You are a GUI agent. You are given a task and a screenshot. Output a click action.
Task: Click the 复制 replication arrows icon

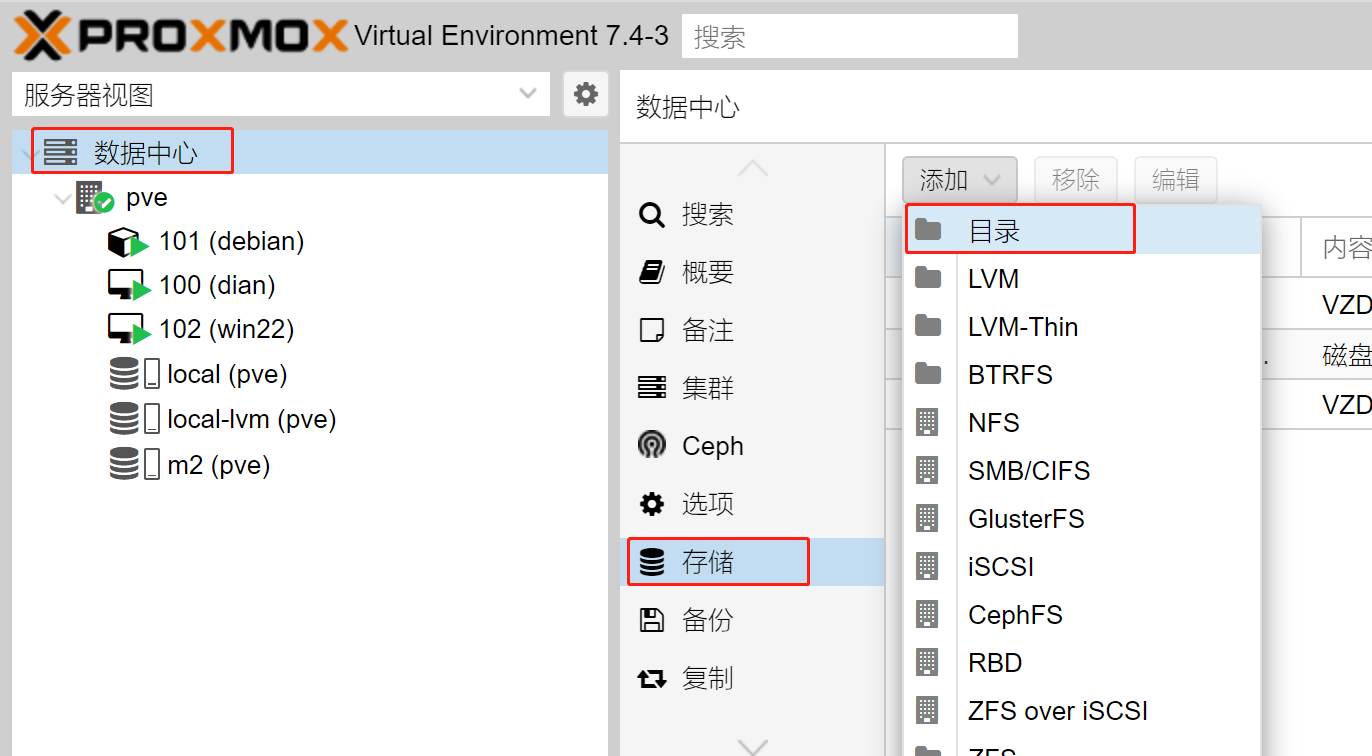pyautogui.click(x=652, y=679)
